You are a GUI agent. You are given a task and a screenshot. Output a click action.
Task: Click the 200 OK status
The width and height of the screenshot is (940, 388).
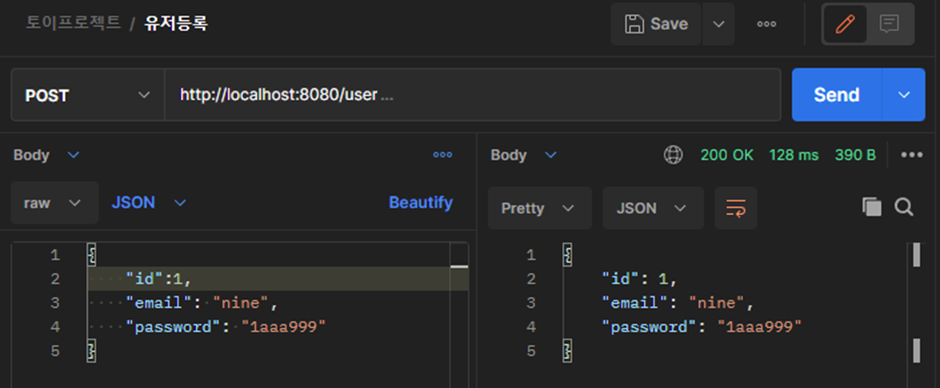[x=727, y=155]
